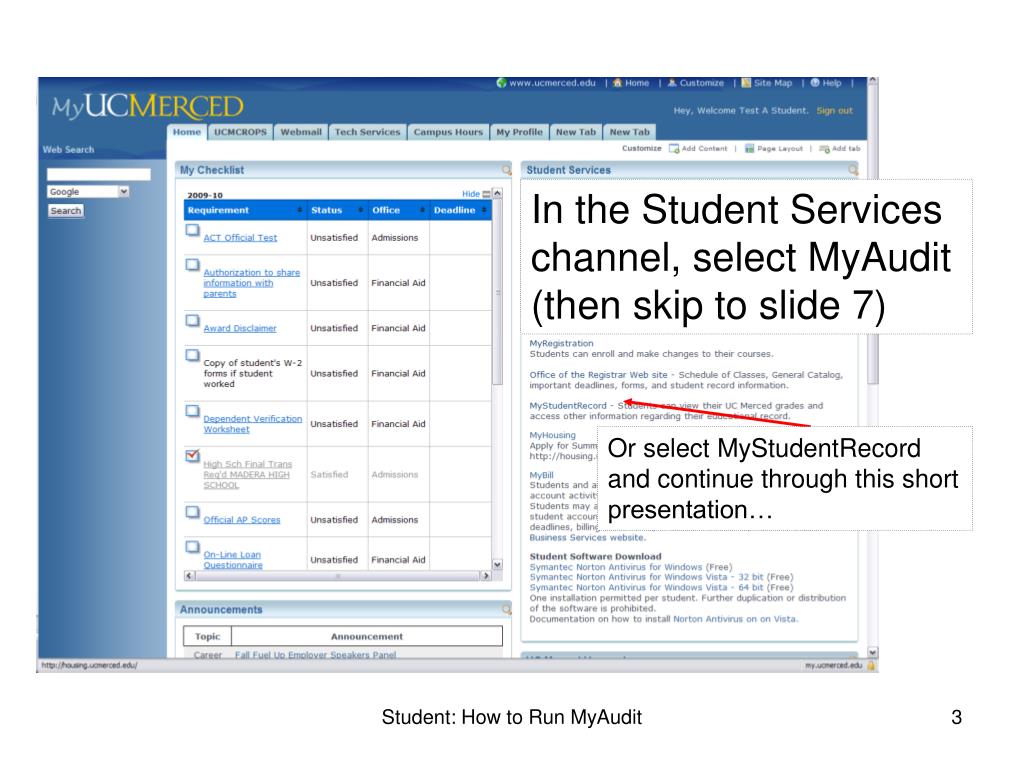Select the Home tab
The image size is (1024, 768).
tap(187, 132)
